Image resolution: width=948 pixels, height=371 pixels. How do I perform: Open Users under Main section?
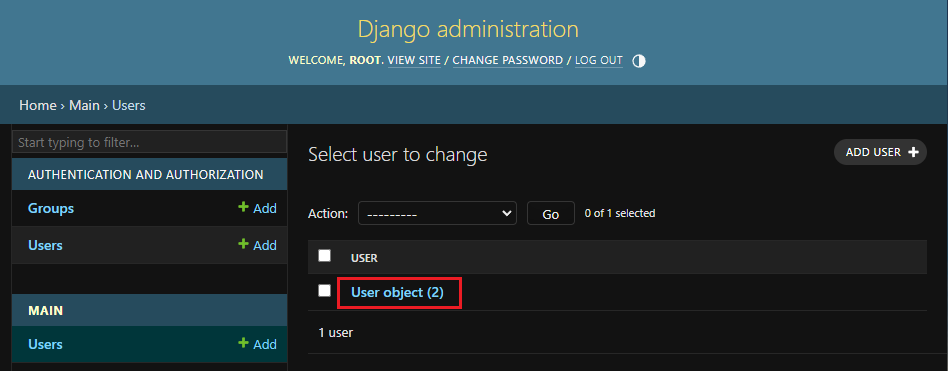click(x=45, y=344)
